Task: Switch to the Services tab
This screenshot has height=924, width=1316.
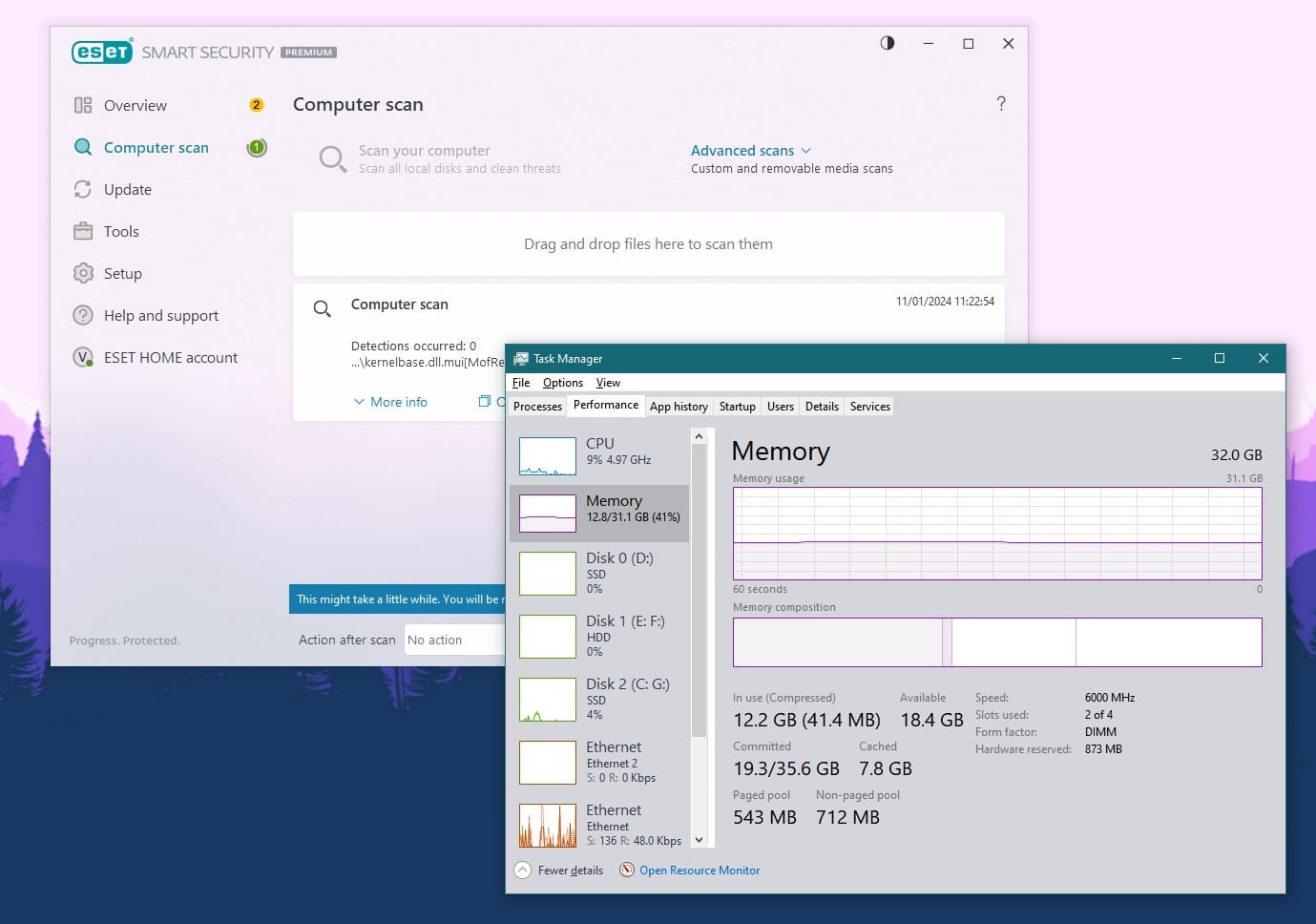Action: pyautogui.click(x=870, y=407)
